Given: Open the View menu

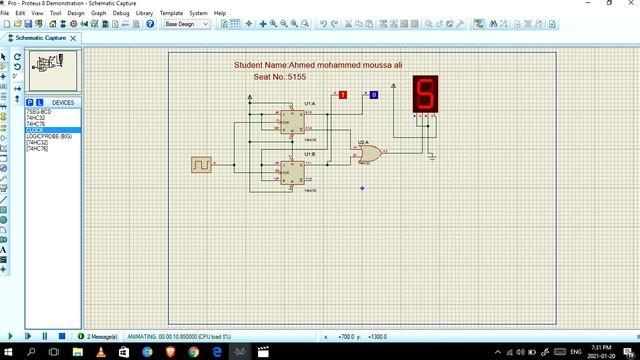Looking at the screenshot, I should pyautogui.click(x=37, y=13).
